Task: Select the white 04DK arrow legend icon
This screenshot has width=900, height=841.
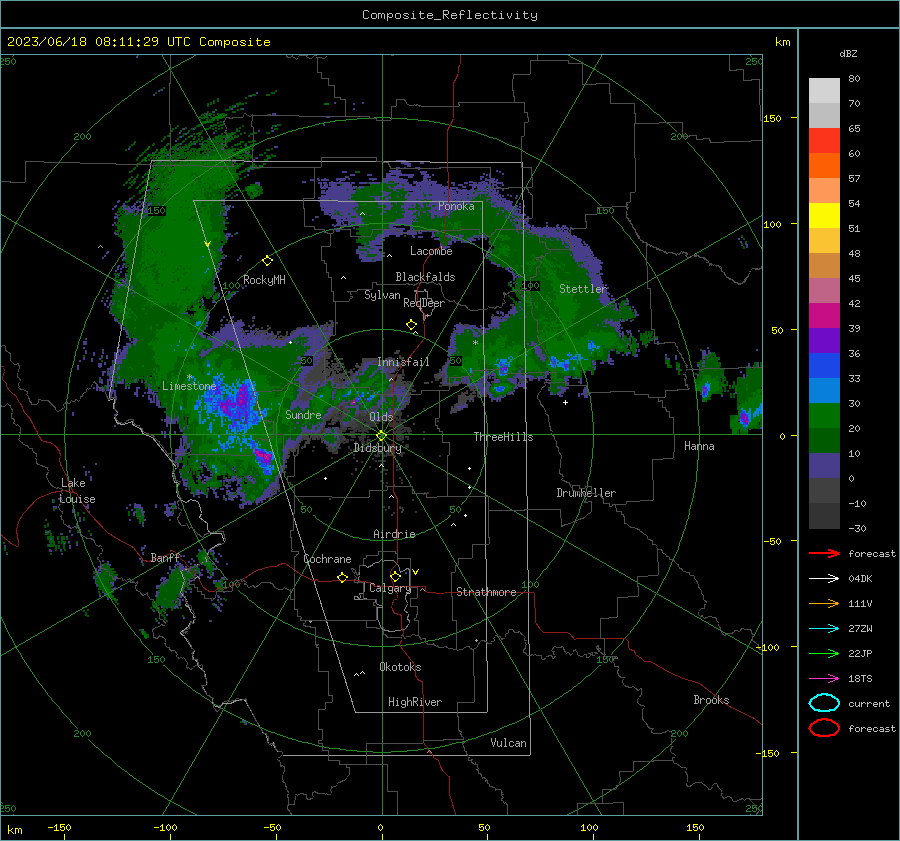Action: [824, 578]
